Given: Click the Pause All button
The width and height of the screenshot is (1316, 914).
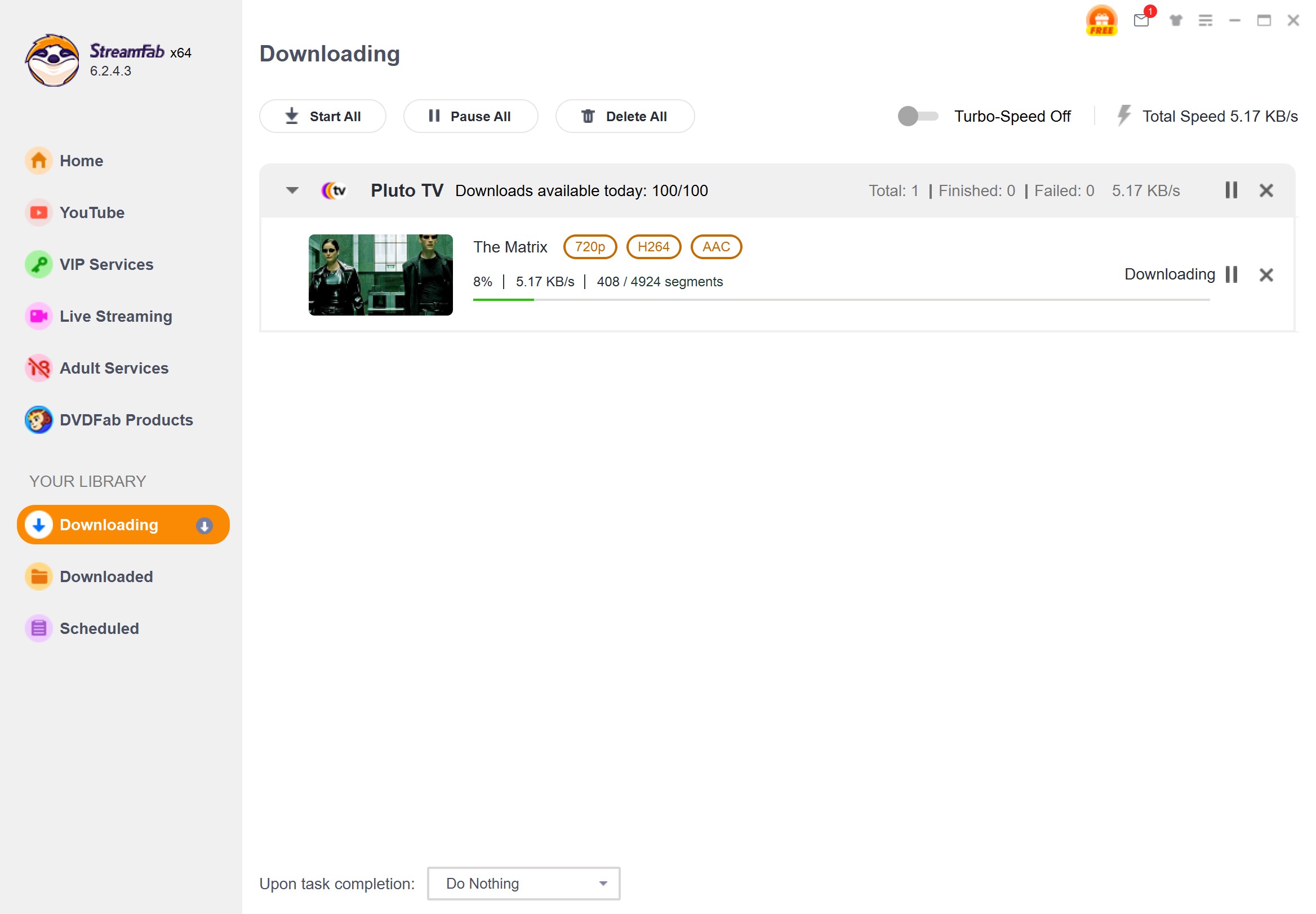Looking at the screenshot, I should [470, 116].
